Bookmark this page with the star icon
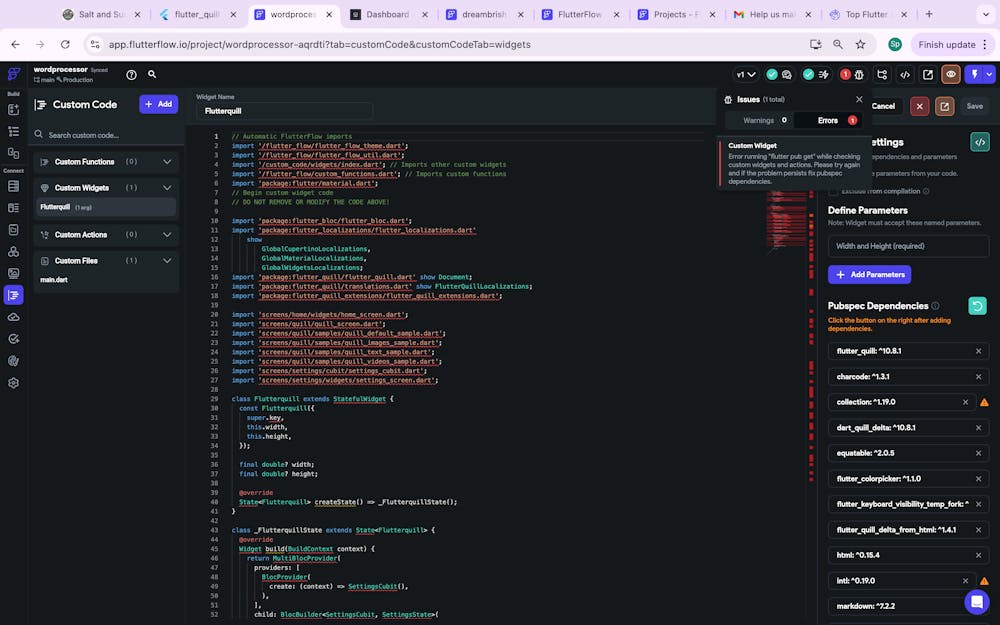The height and width of the screenshot is (625, 1000). pyautogui.click(x=860, y=45)
